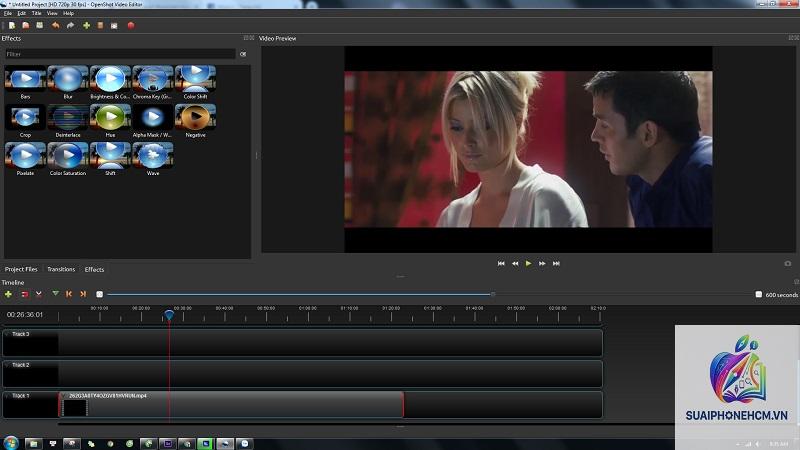Screen dimensions: 800x450
Task: Toggle the timeline snapping magnet icon
Action: coord(24,294)
